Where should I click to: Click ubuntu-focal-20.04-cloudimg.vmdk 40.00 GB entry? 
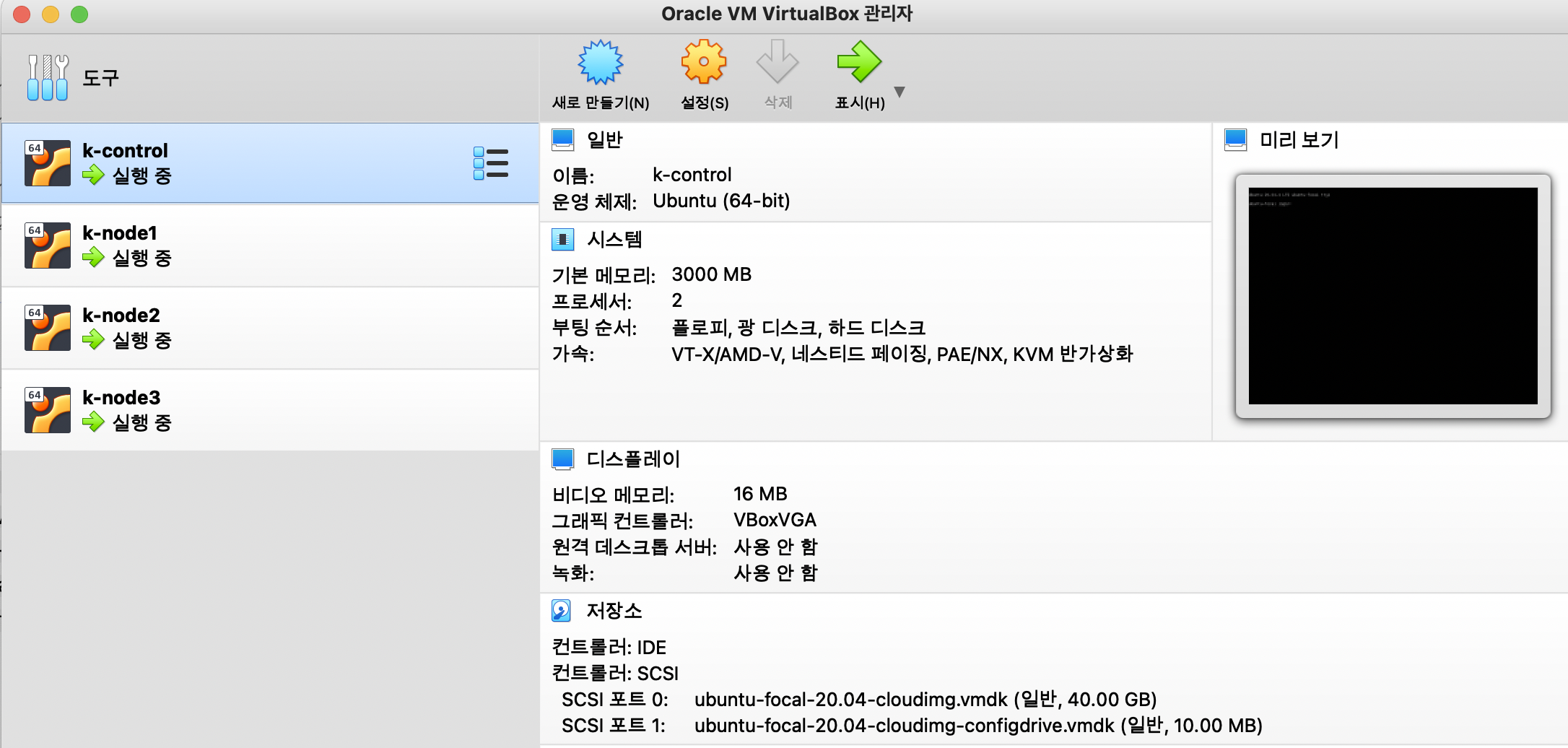[925, 700]
